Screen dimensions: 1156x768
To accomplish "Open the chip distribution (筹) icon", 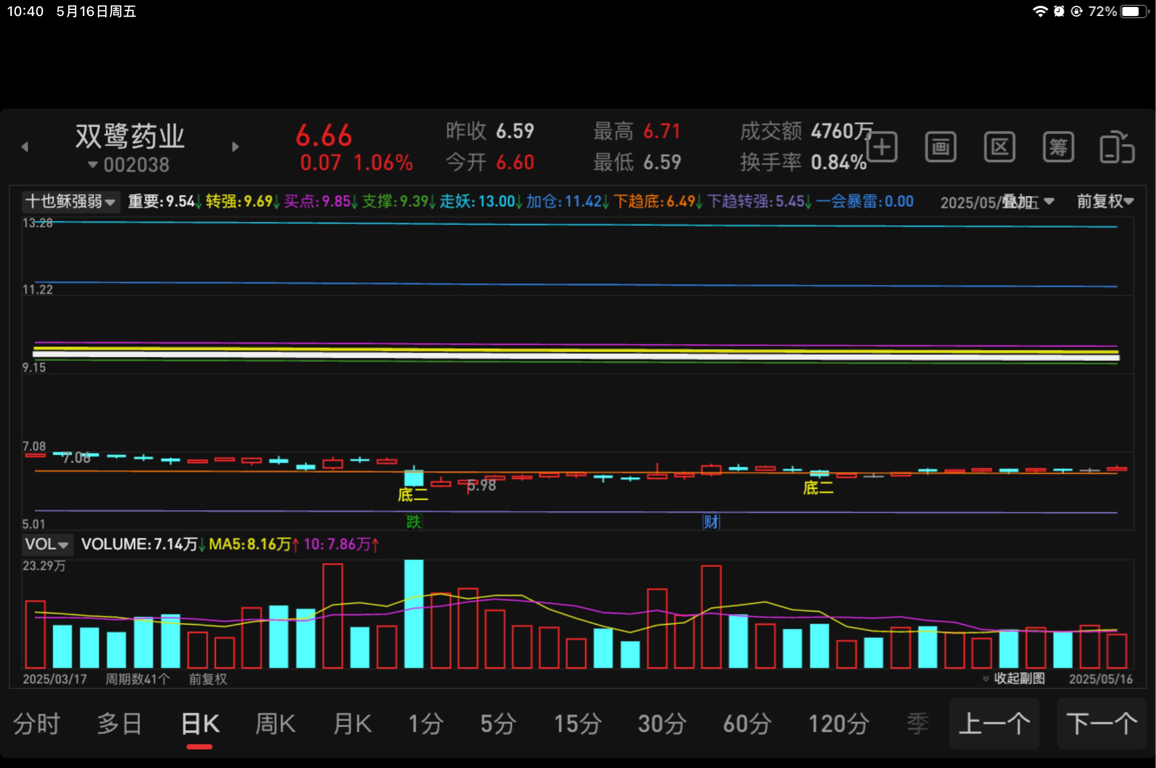I will point(1058,147).
